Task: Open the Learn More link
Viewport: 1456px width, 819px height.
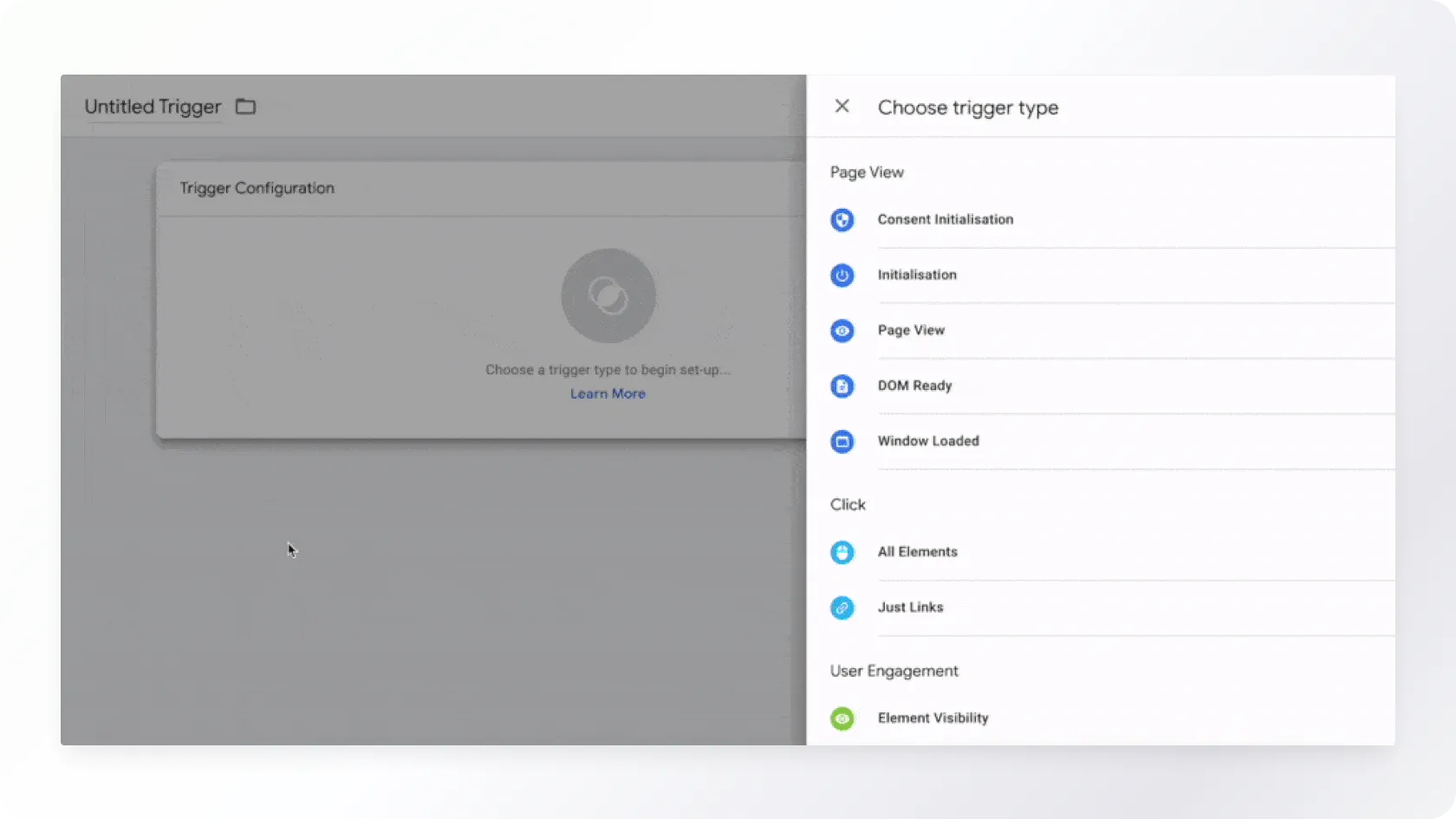Action: 608,393
